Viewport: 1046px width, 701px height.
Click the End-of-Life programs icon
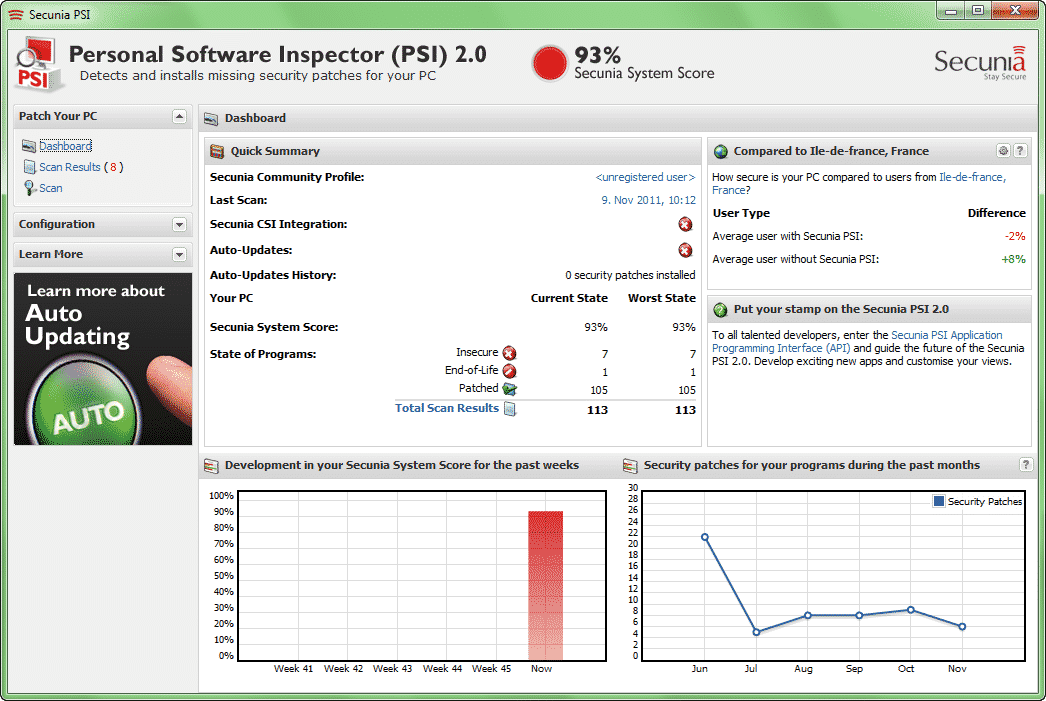coord(509,371)
